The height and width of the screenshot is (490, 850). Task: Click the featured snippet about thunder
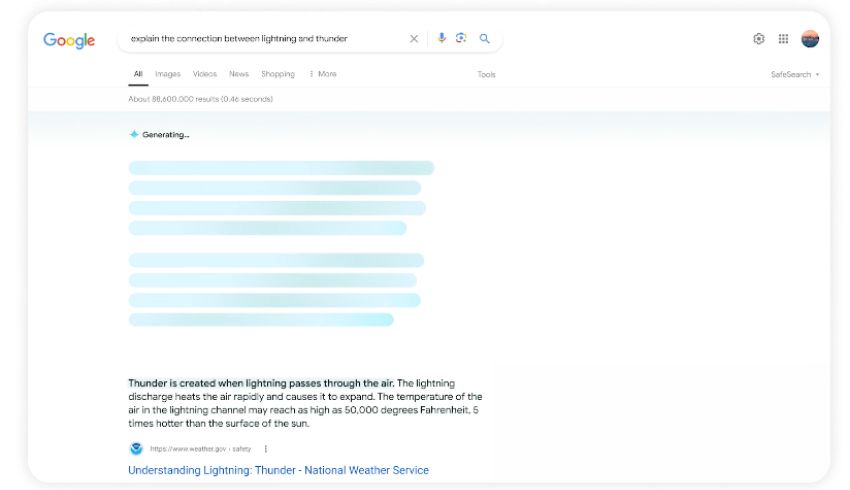pos(305,403)
